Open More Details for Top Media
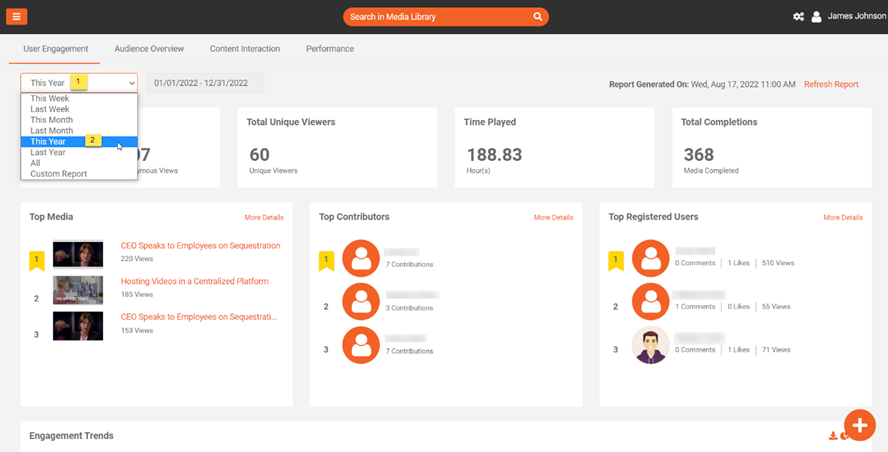Viewport: 888px width, 452px height. [264, 217]
